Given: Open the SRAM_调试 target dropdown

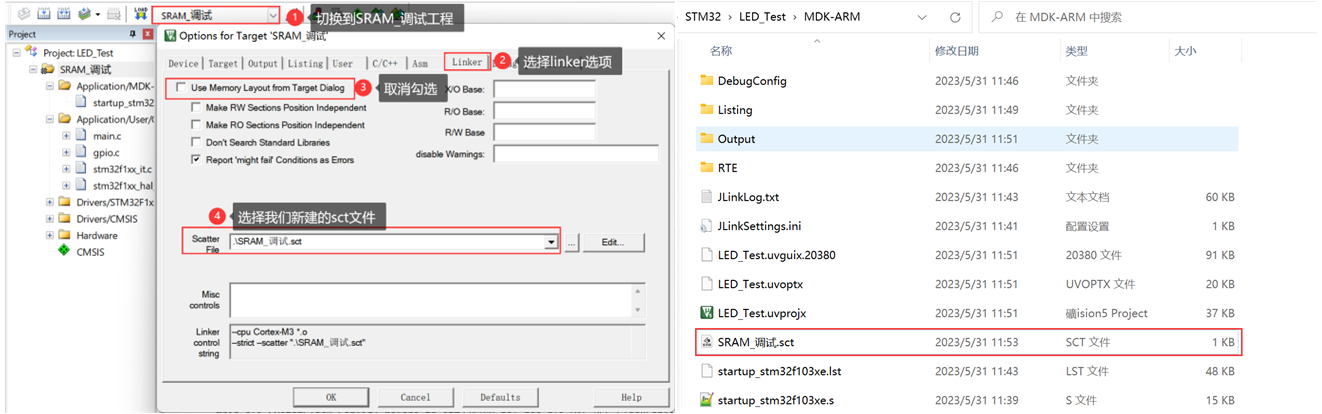Looking at the screenshot, I should click(273, 16).
